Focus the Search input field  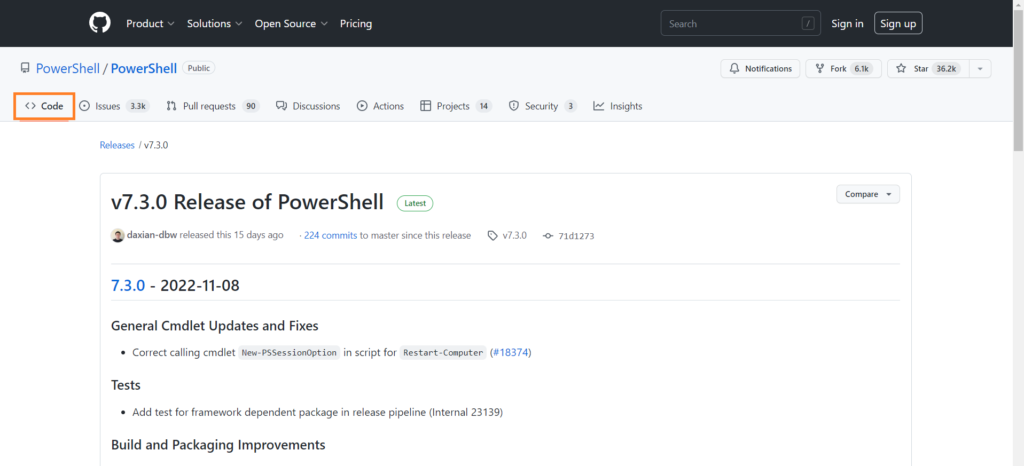tap(740, 23)
